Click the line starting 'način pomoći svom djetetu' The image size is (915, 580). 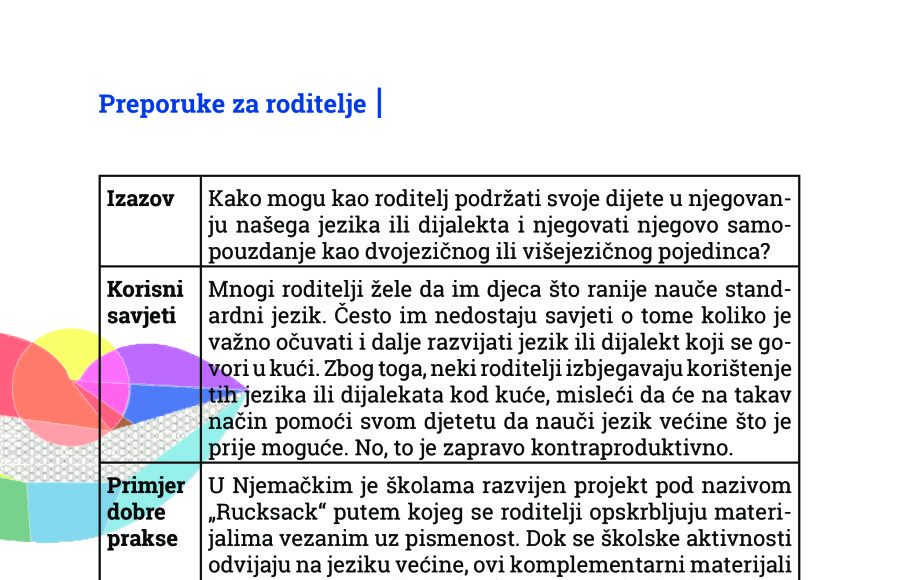[500, 421]
